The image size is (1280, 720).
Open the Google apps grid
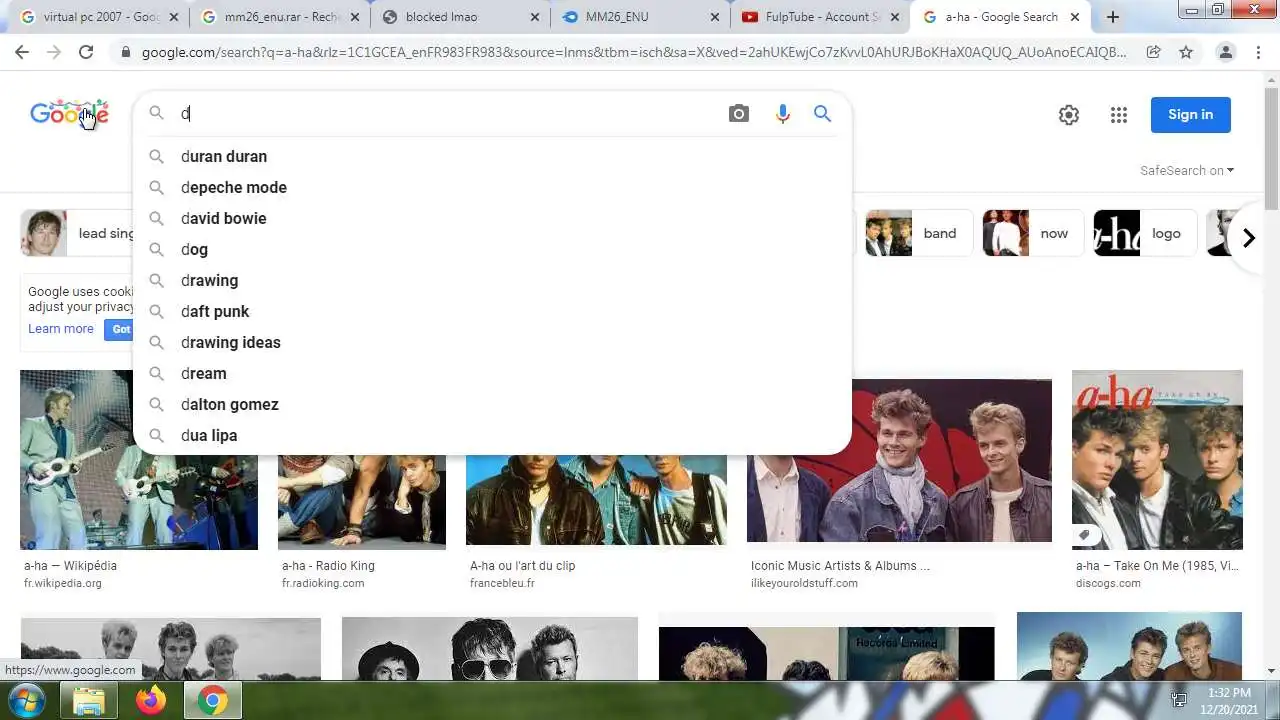pos(1119,115)
